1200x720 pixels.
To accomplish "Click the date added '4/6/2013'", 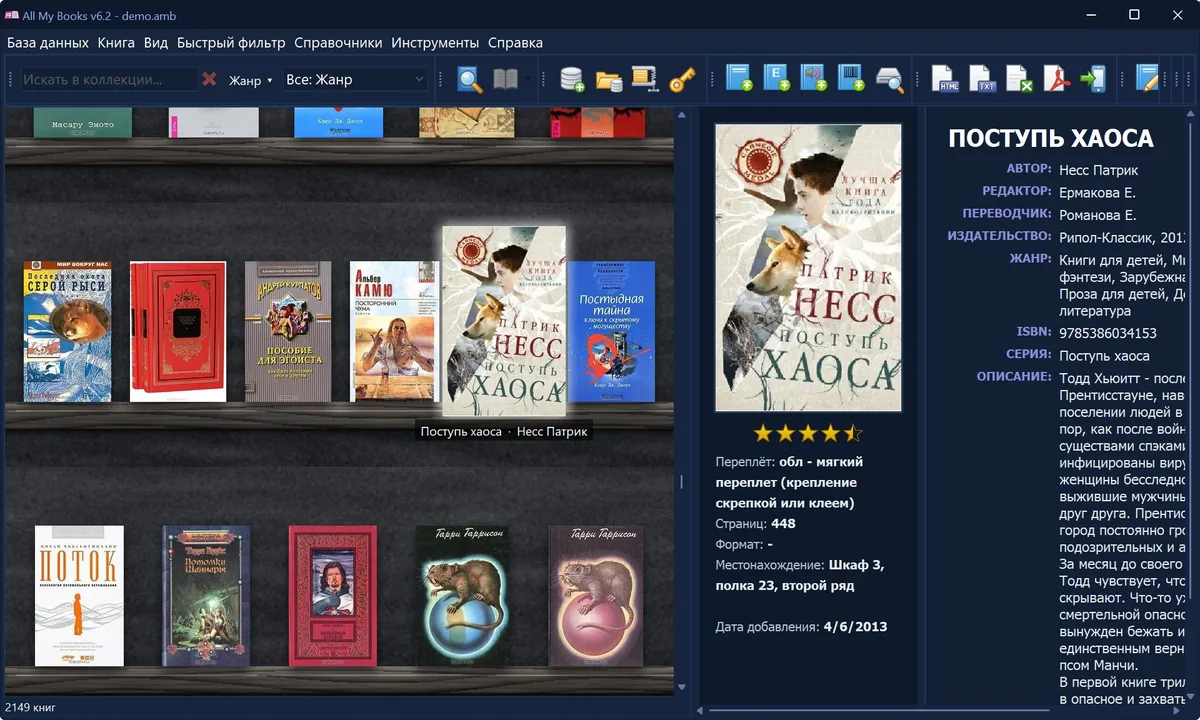I will point(855,627).
